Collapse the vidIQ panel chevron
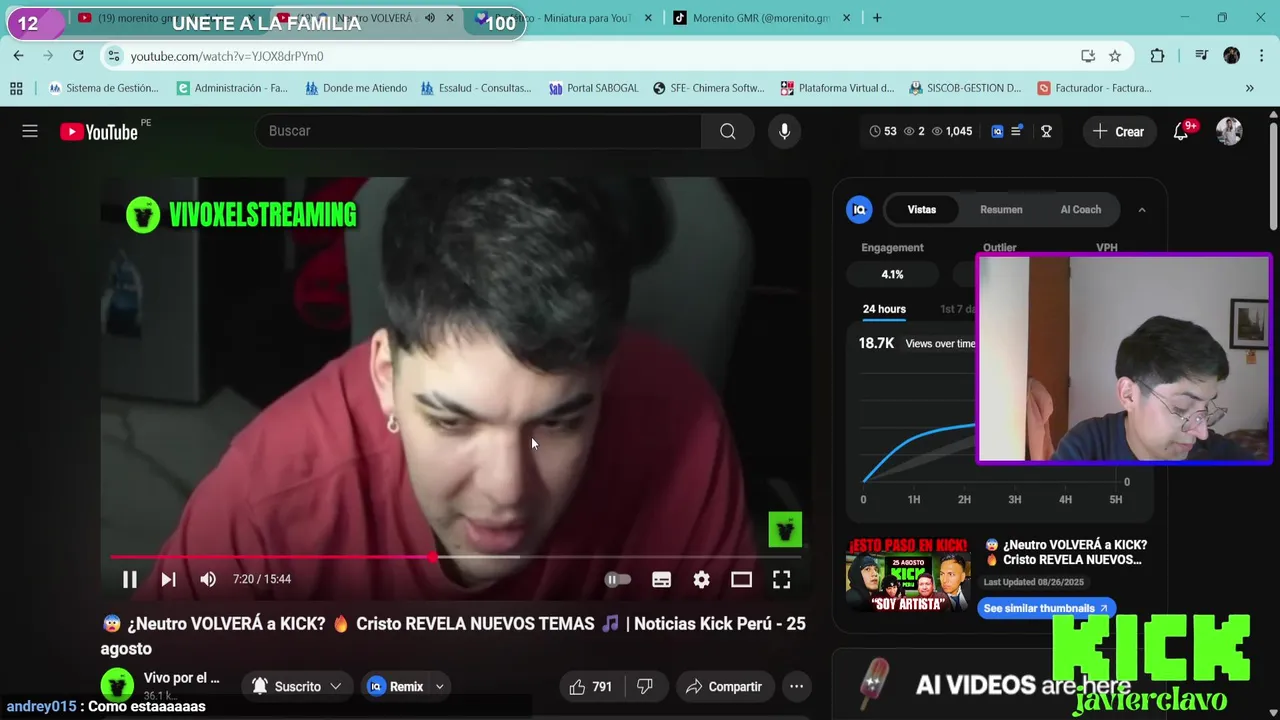This screenshot has height=720, width=1280. click(x=1142, y=210)
